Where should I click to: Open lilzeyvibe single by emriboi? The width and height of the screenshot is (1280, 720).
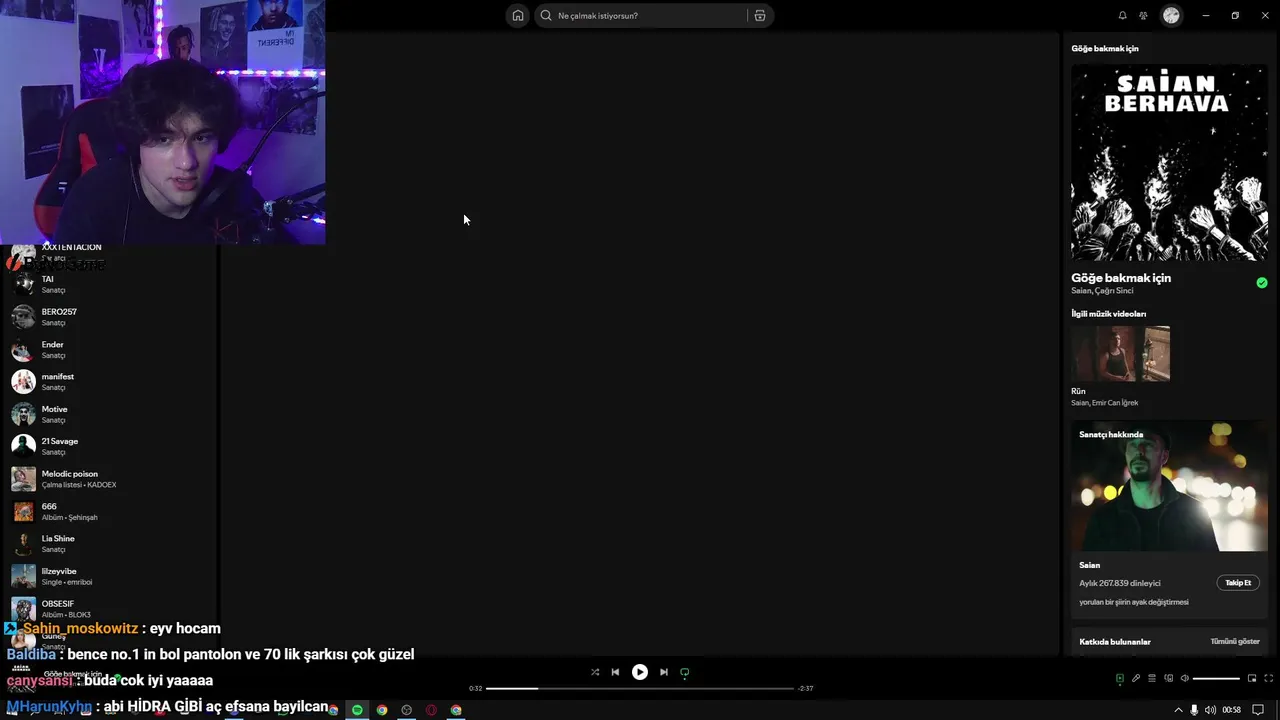(x=108, y=576)
